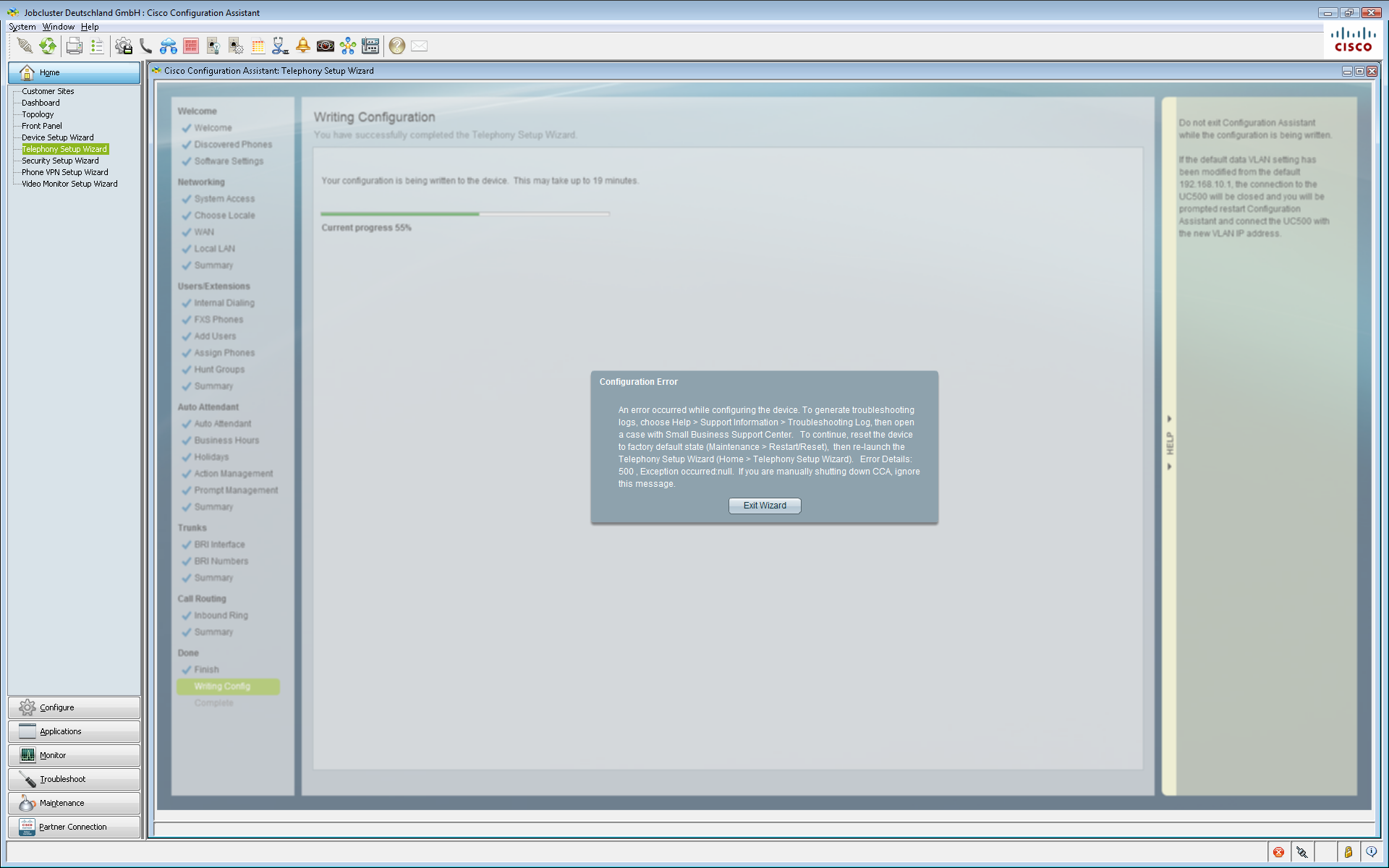Open the Maintenance navigation section

(74, 803)
